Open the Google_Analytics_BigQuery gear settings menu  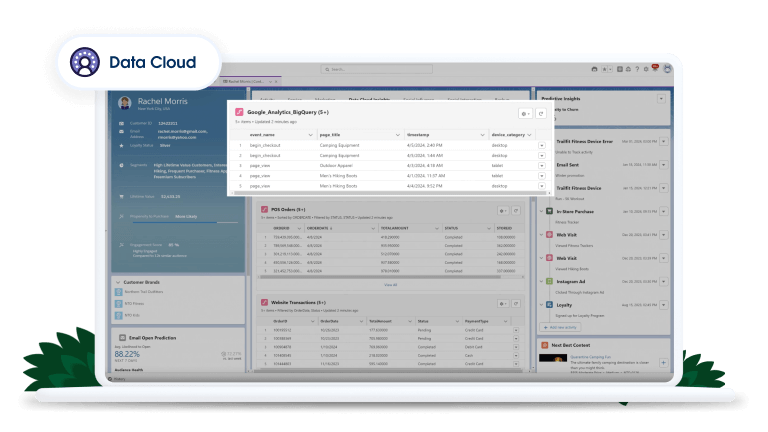(525, 114)
